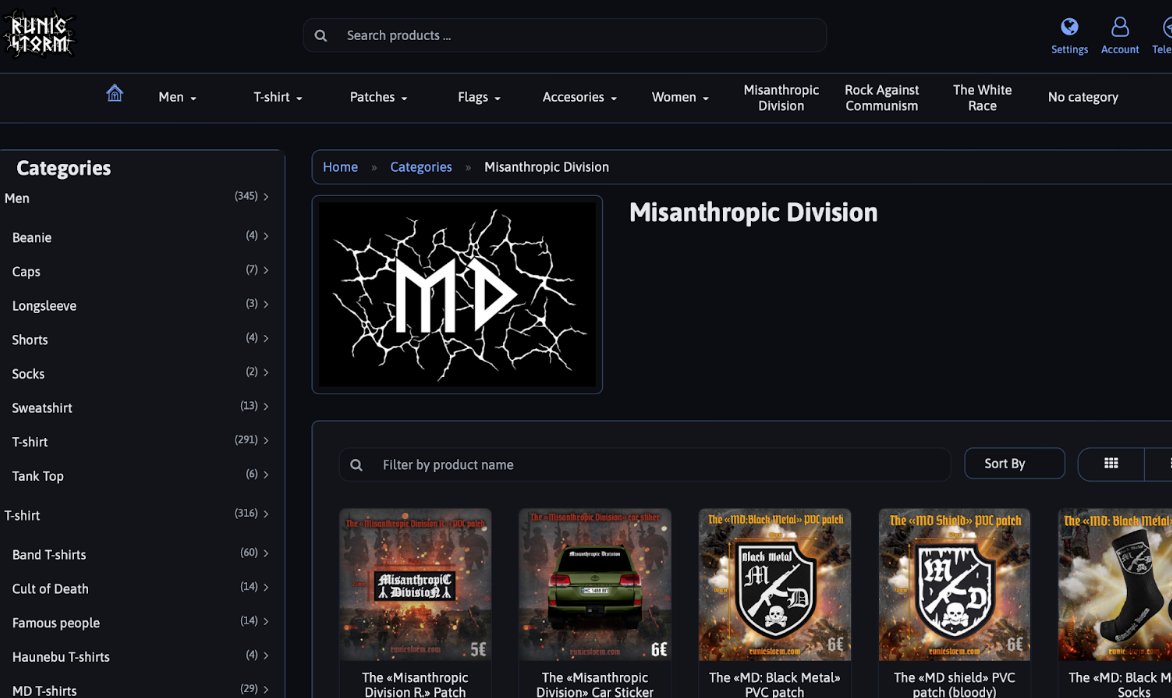This screenshot has width=1172, height=698.
Task: Select Misanthropic Division in navigation bar
Action: click(781, 98)
